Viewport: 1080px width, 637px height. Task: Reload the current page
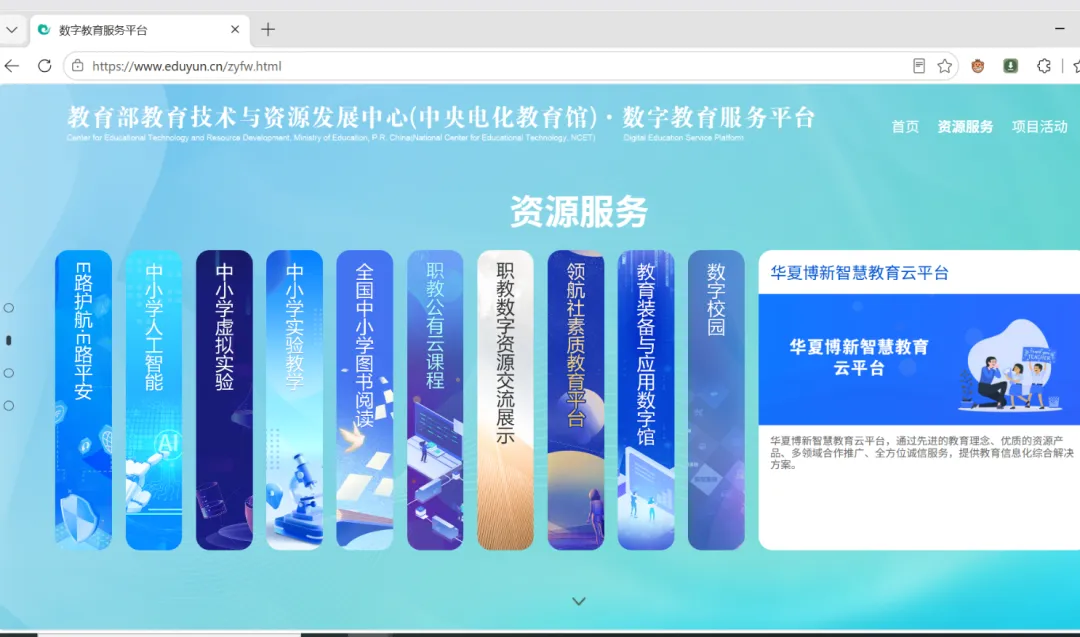point(45,66)
